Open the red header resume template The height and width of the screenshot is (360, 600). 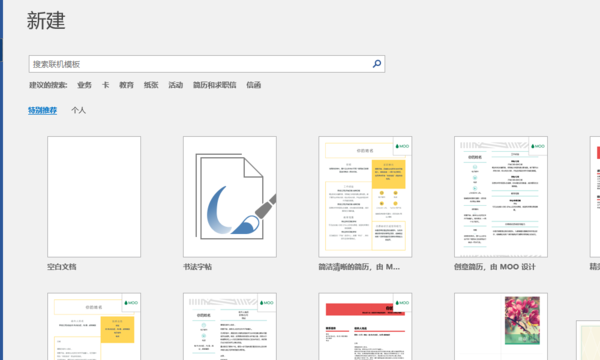[x=365, y=326]
